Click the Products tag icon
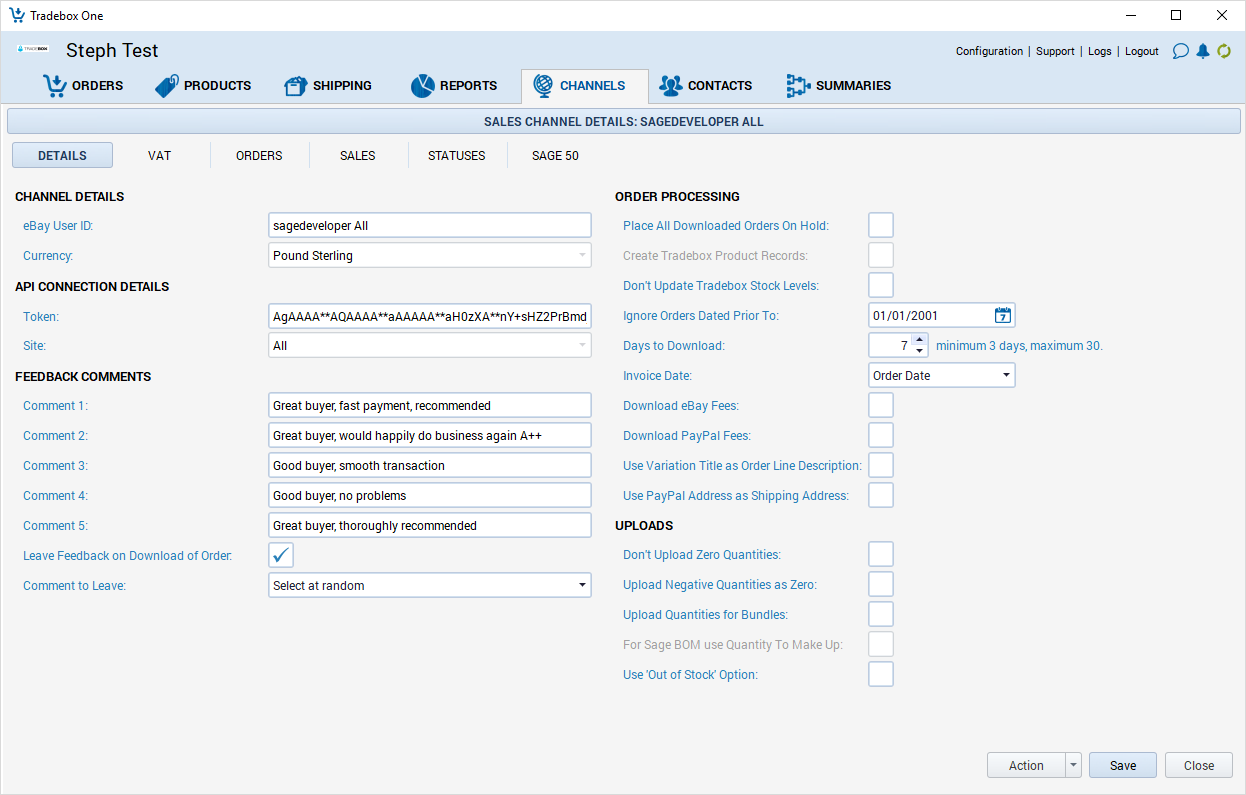Viewport: 1246px width, 795px height. point(167,86)
